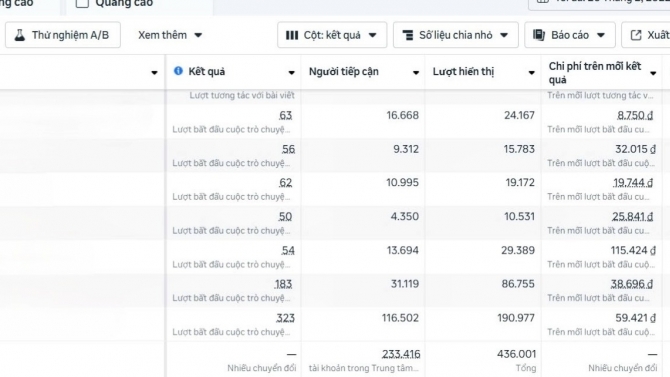Click the result value 54
670x377 pixels.
pos(288,250)
